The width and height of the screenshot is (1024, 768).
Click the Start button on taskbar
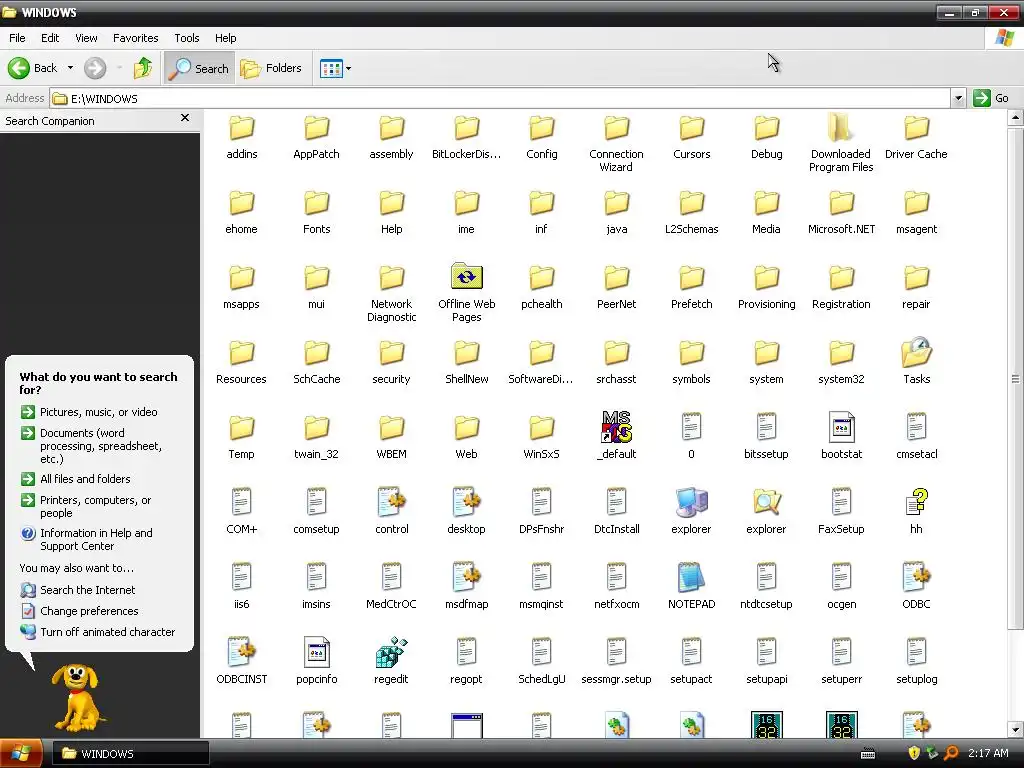[x=21, y=754]
